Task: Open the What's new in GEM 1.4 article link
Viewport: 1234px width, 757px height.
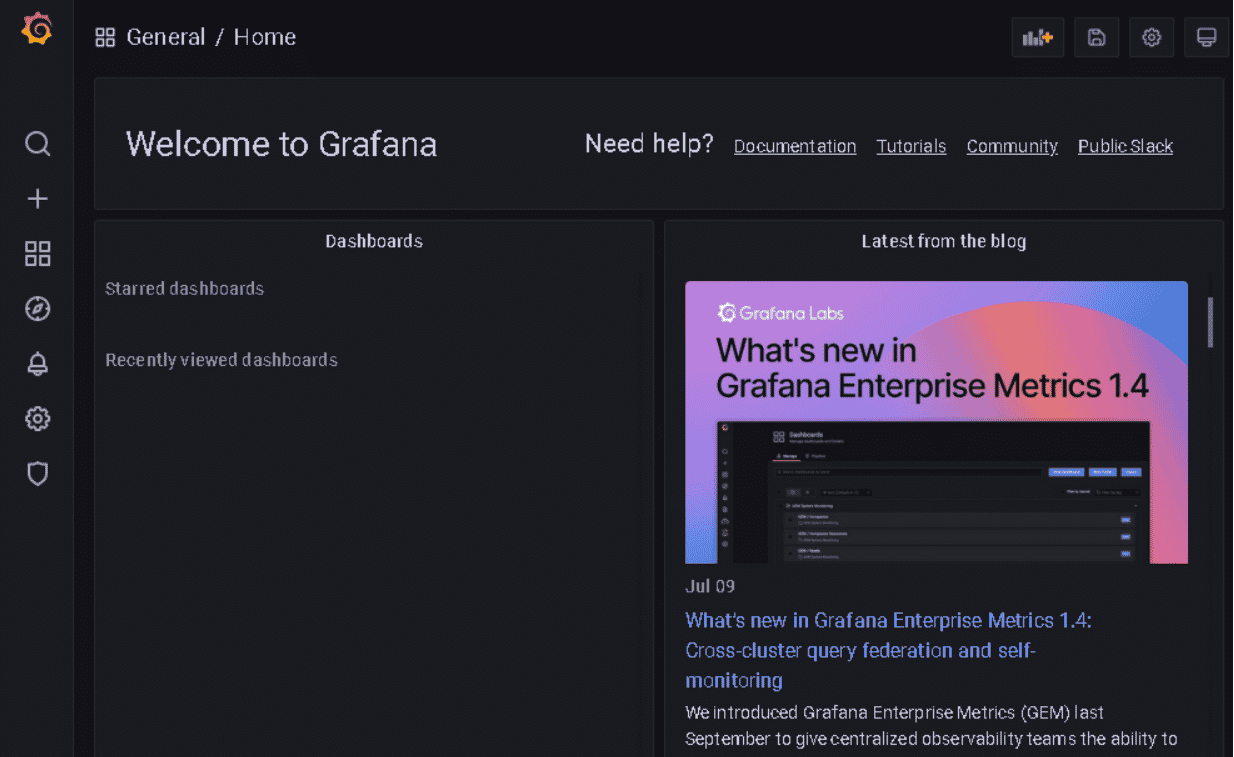Action: (888, 650)
